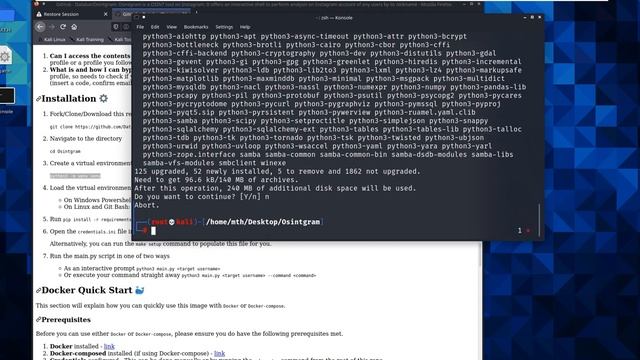Click 'python3-aiohttp' package name in terminal
This screenshot has height=360, width=640.
[x=174, y=36]
